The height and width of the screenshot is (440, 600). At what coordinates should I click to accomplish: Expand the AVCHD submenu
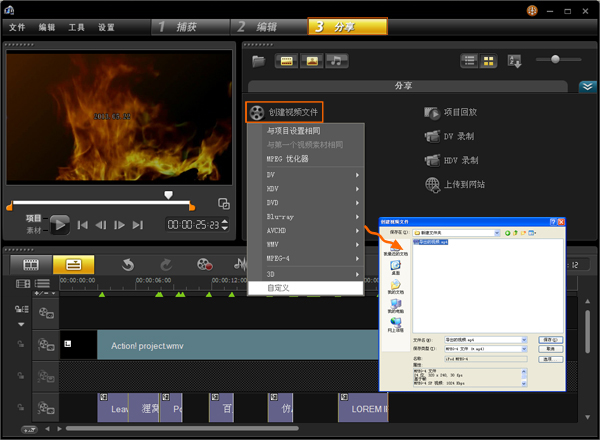pos(306,231)
